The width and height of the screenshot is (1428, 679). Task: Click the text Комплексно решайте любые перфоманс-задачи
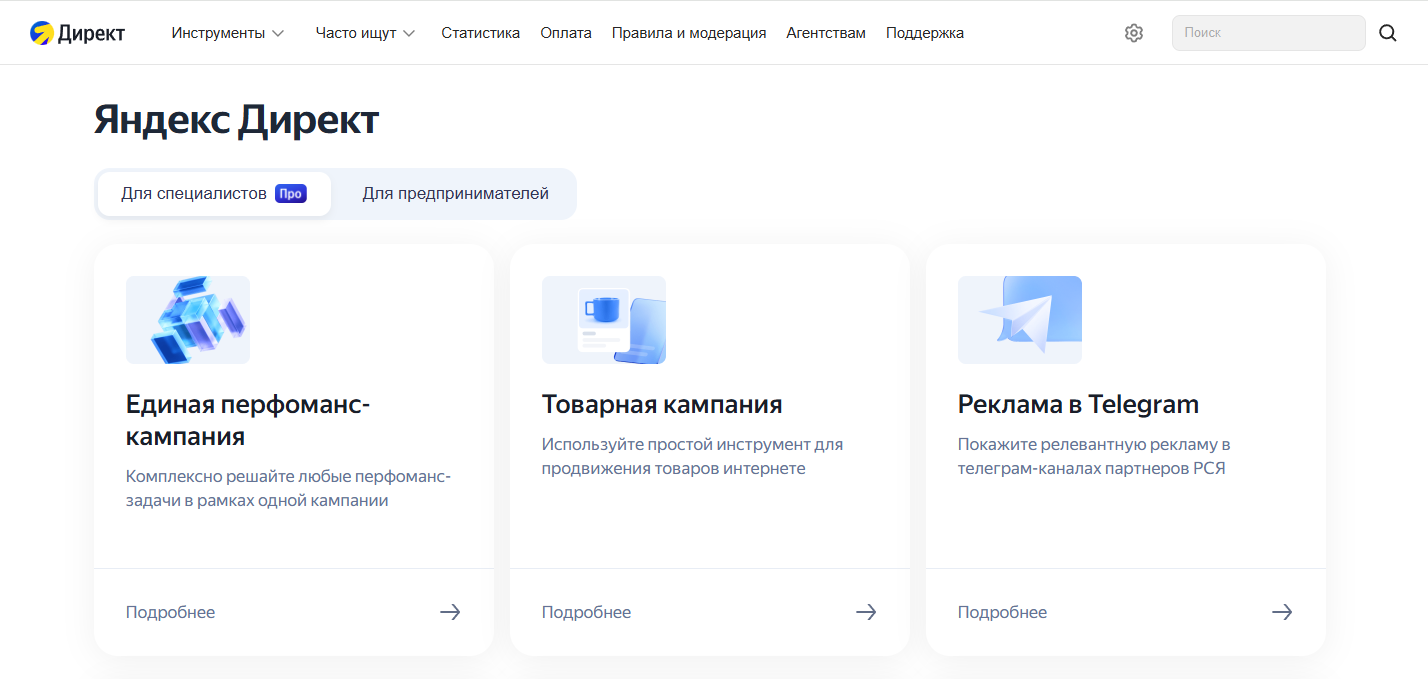click(289, 488)
